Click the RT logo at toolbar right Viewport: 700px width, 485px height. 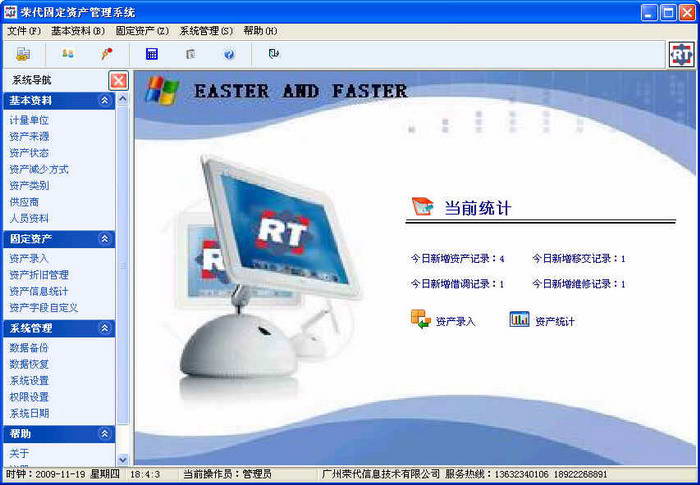click(x=682, y=54)
